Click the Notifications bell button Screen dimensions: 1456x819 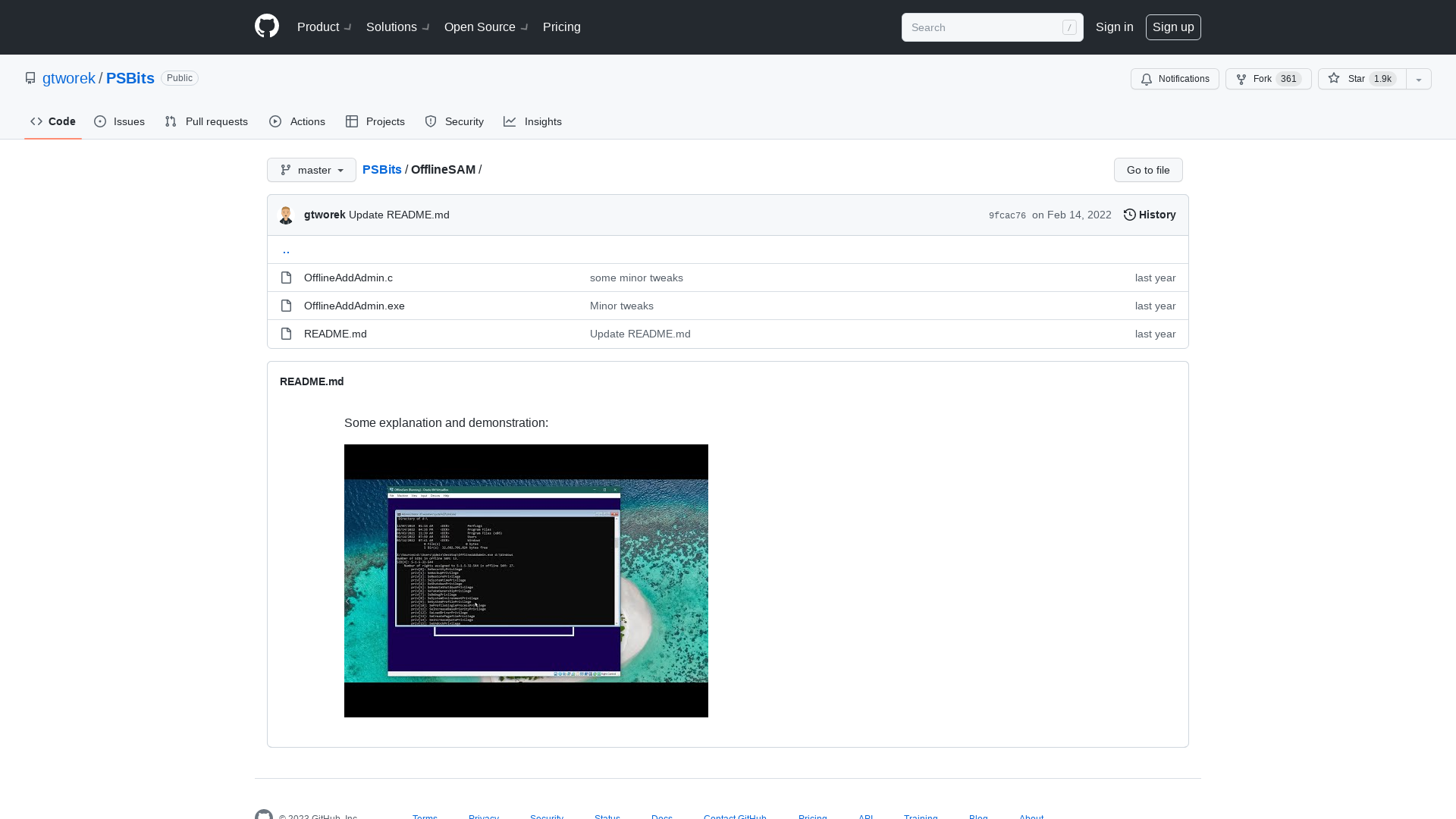(x=1175, y=79)
